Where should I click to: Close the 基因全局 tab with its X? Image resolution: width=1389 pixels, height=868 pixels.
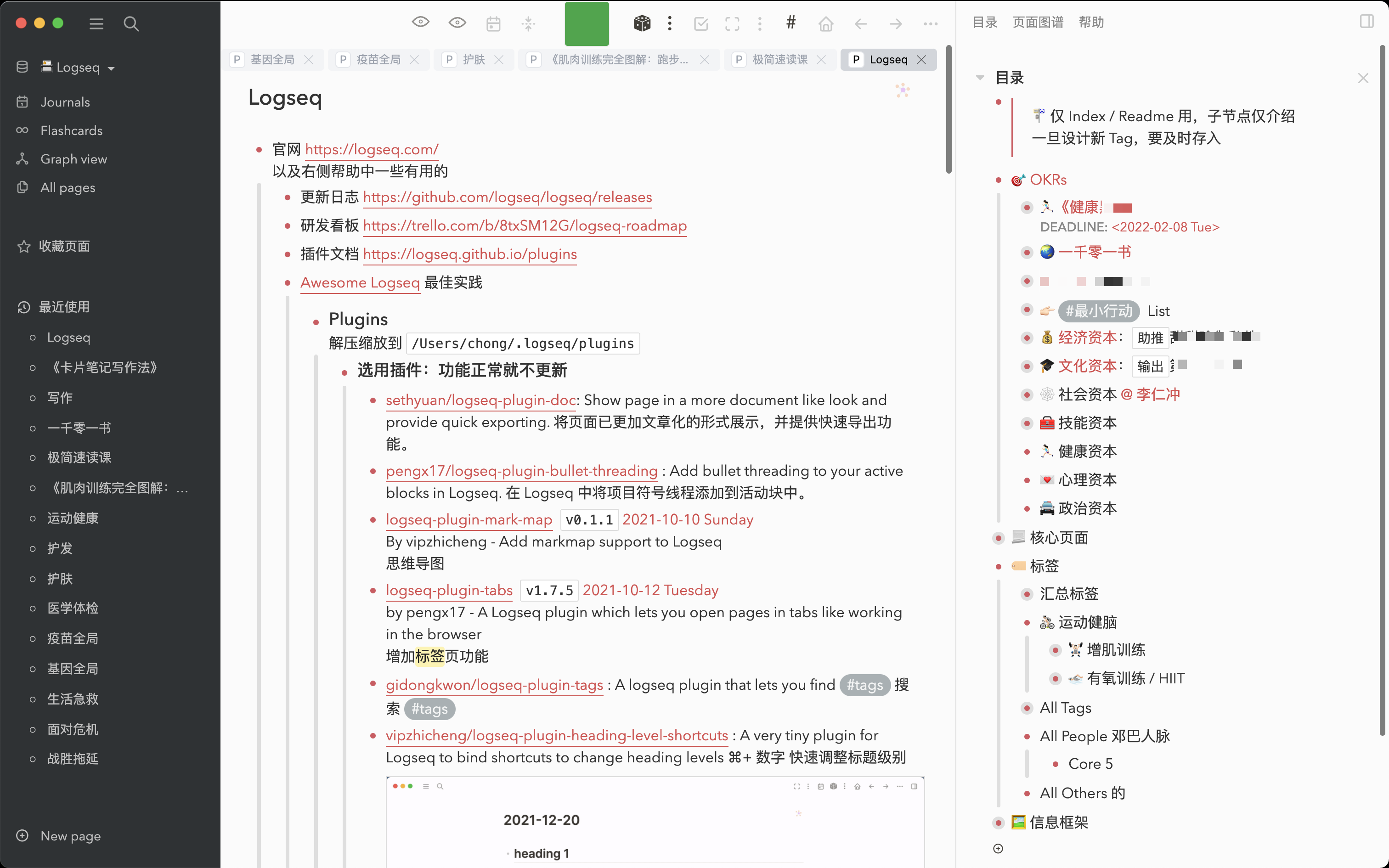(309, 60)
